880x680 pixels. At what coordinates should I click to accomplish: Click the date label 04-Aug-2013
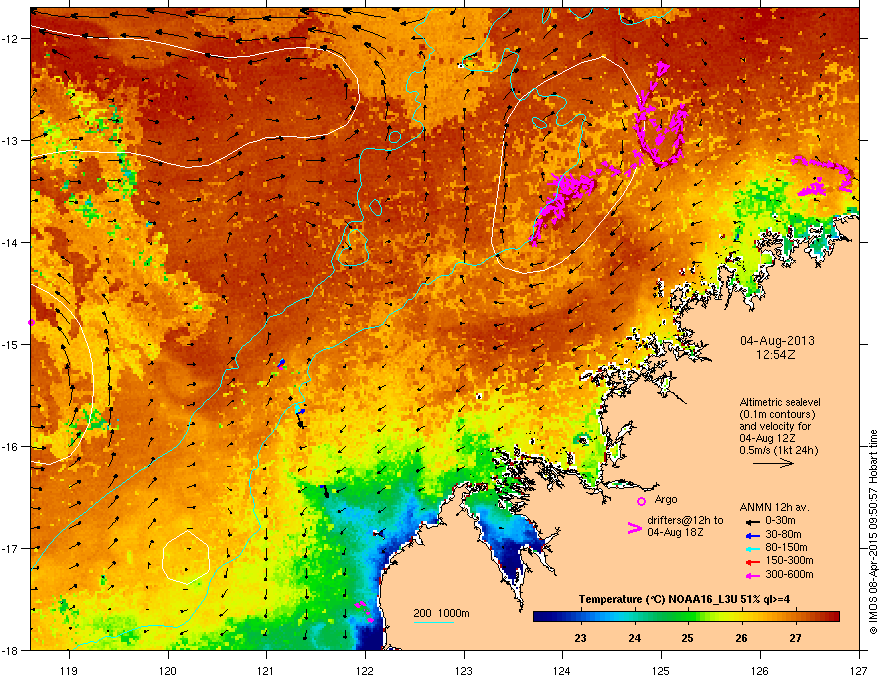coord(777,341)
